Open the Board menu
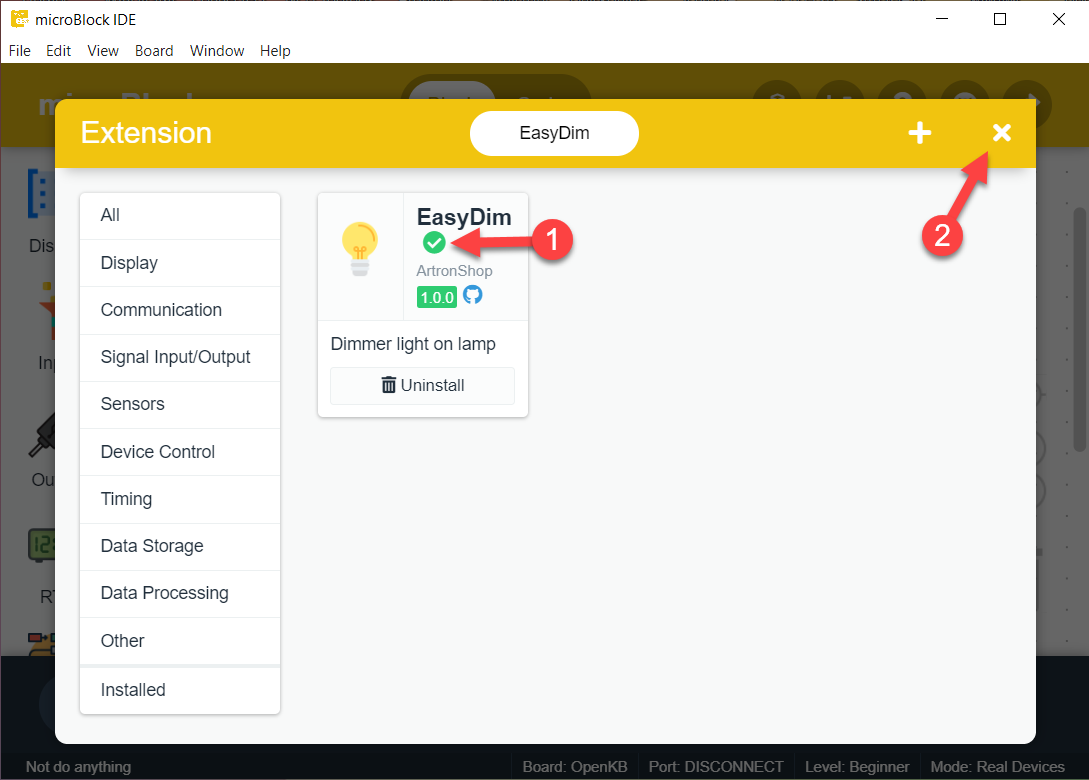The height and width of the screenshot is (780, 1089). click(x=154, y=51)
